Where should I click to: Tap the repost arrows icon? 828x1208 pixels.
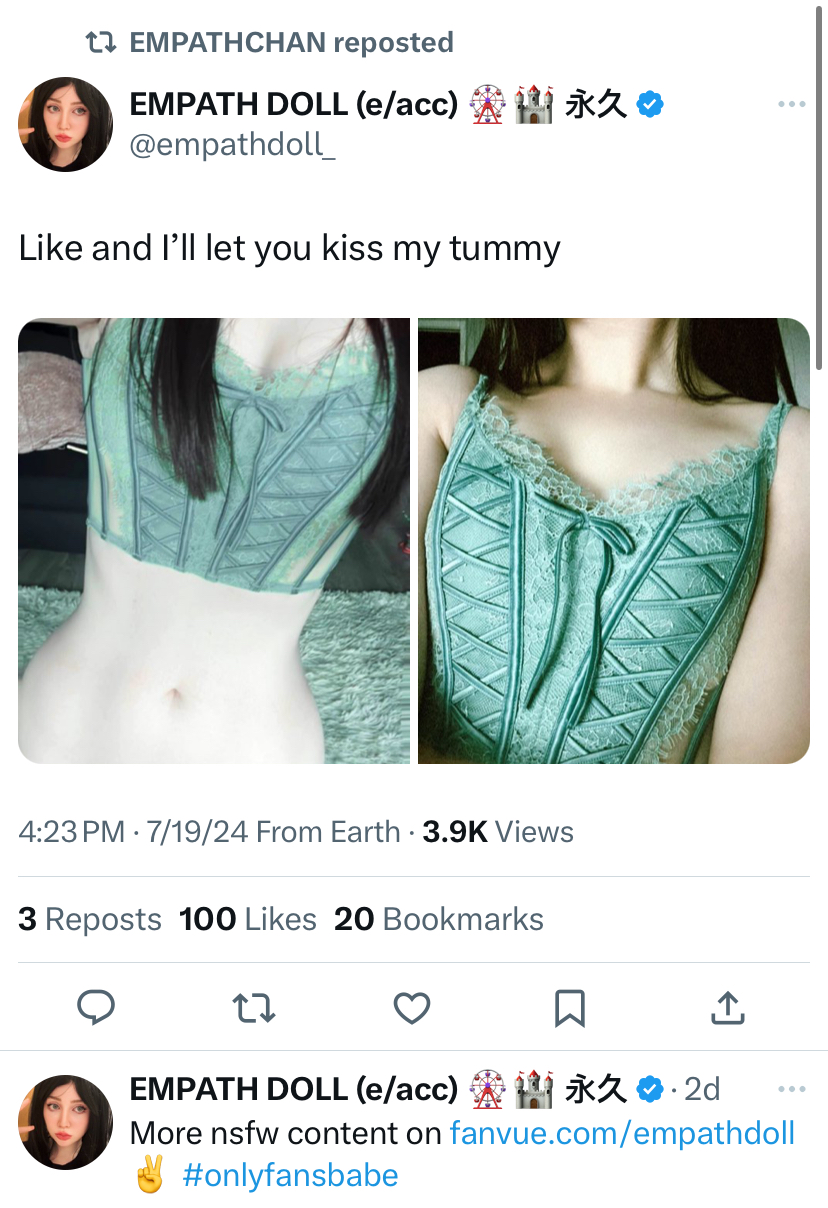tap(253, 1008)
